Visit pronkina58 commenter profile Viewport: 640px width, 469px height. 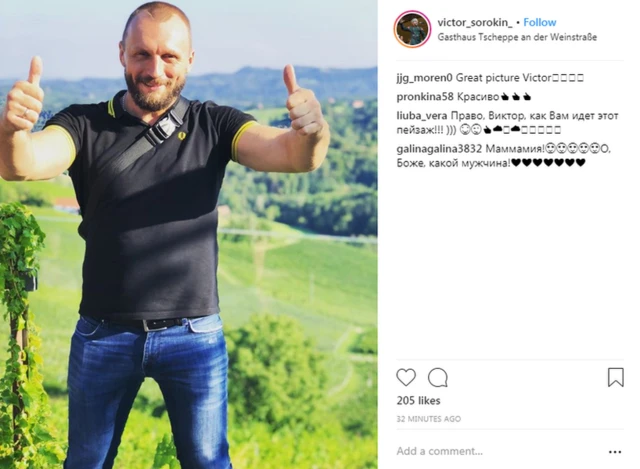(x=425, y=97)
